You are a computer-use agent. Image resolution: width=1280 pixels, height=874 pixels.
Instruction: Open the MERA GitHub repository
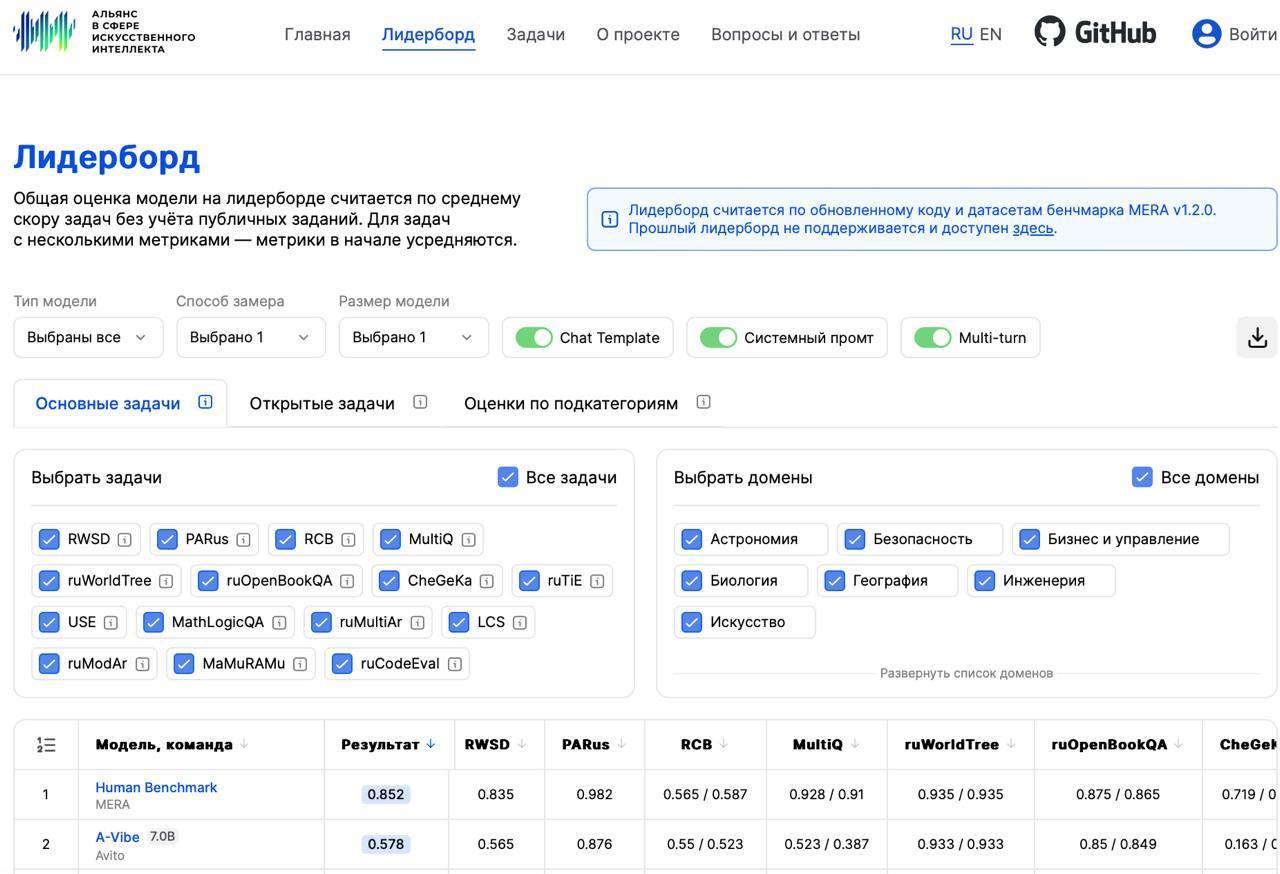pyautogui.click(x=1095, y=32)
